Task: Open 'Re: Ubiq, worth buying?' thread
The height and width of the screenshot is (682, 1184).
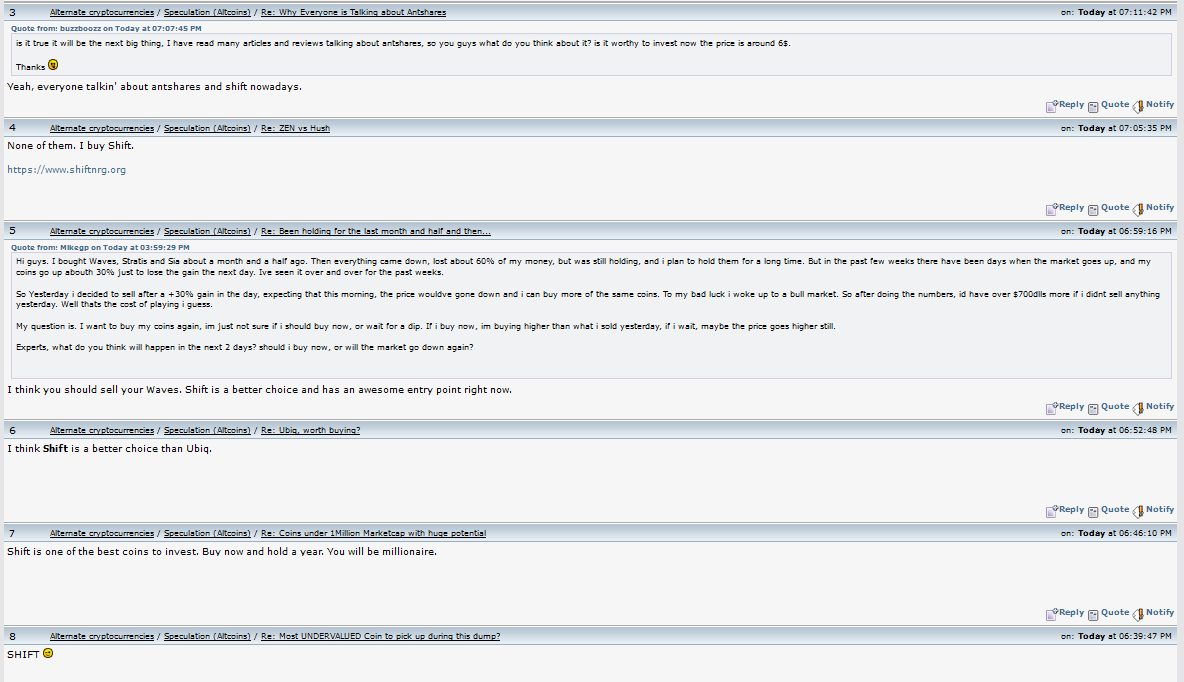Action: (310, 430)
